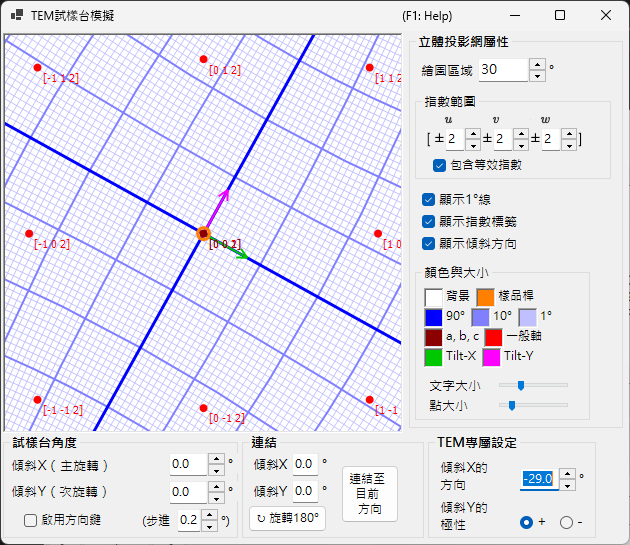Click the [-1 0 2] pole marker dot
This screenshot has width=630, height=545.
(x=29, y=234)
